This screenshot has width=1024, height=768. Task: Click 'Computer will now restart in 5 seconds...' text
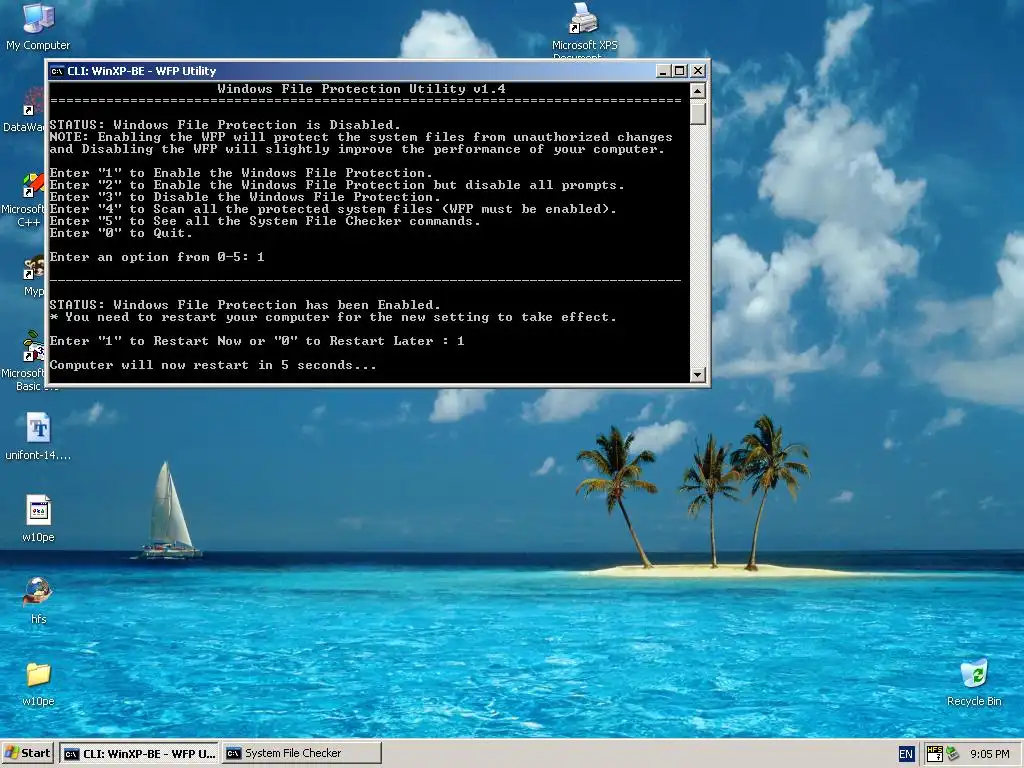click(213, 365)
